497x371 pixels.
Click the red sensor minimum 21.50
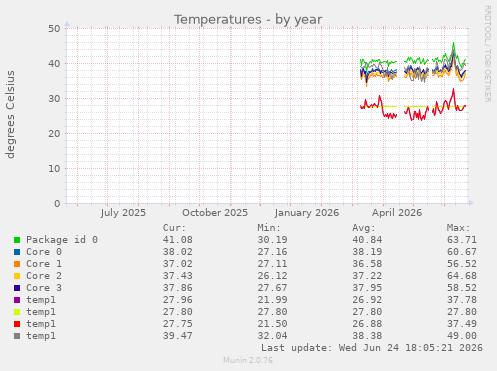click(x=272, y=324)
